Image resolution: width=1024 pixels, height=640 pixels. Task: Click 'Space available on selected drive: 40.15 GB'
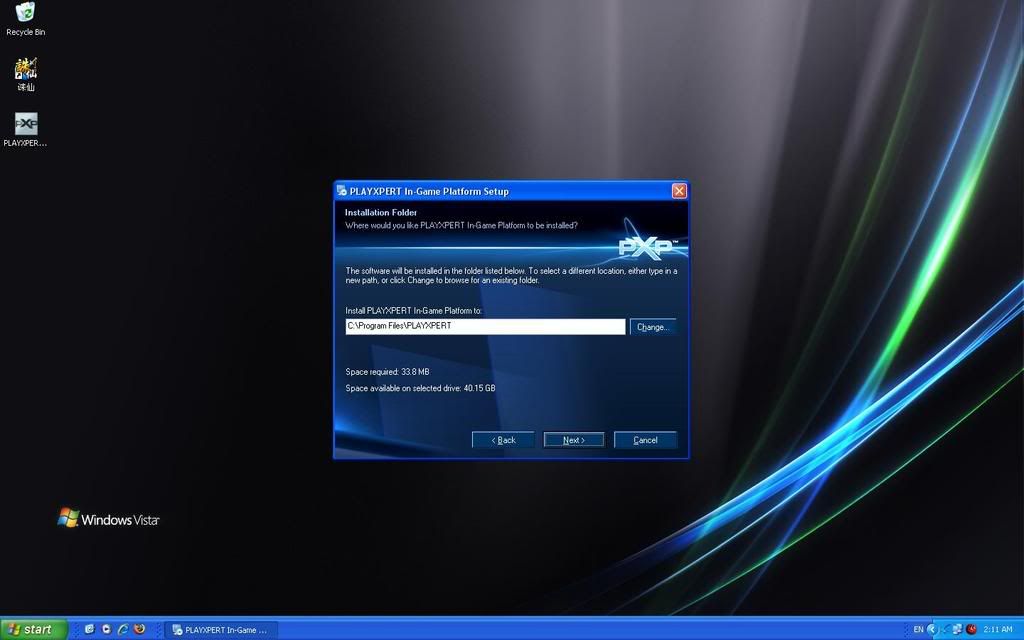(420, 388)
